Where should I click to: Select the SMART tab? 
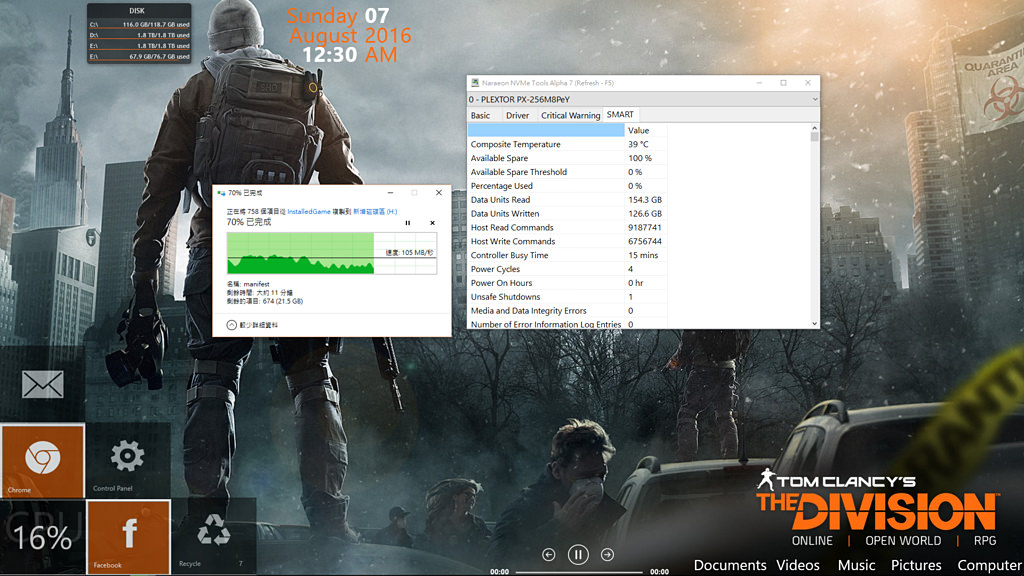pos(620,114)
